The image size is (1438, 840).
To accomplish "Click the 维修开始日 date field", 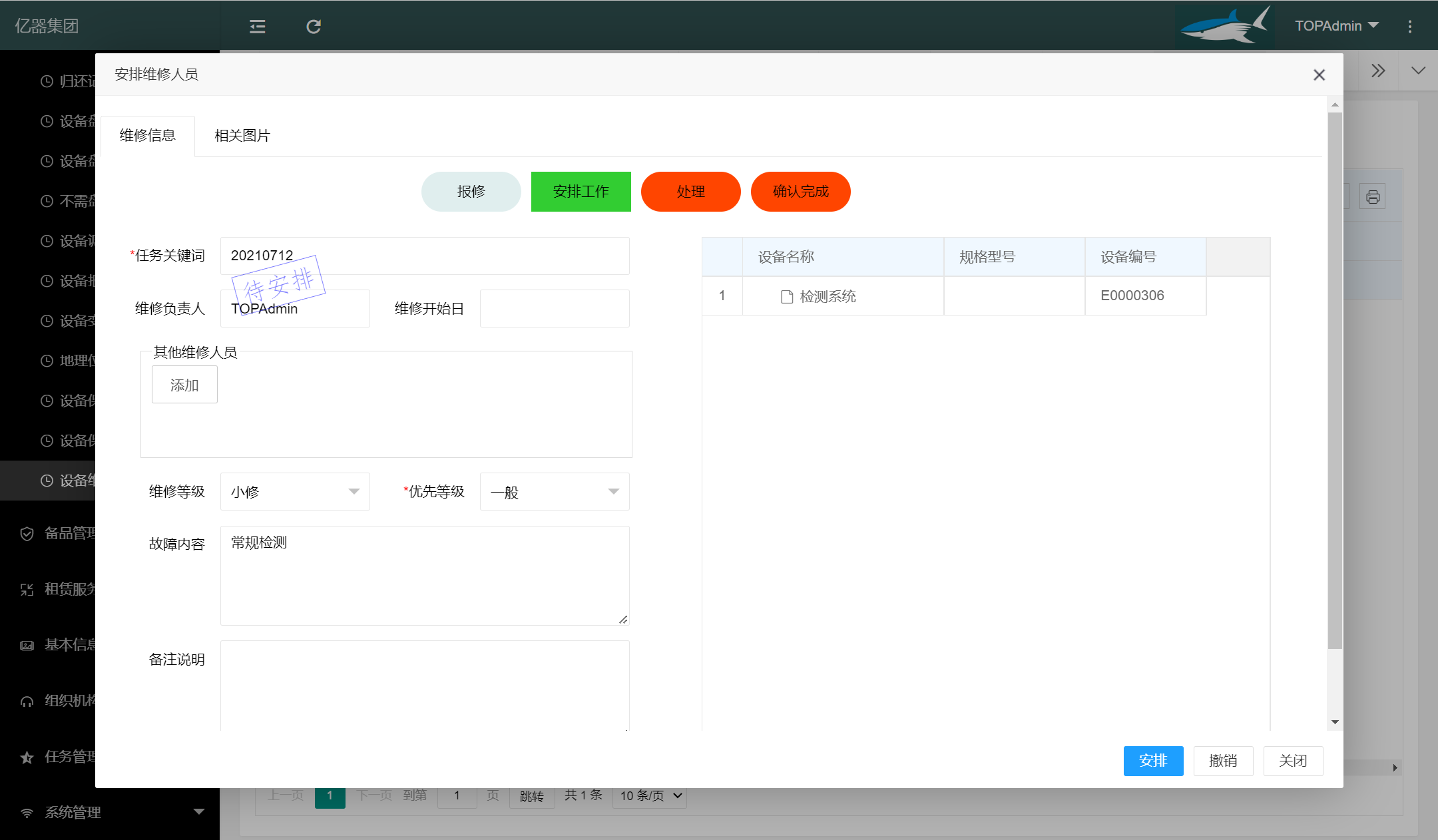I will (555, 308).
